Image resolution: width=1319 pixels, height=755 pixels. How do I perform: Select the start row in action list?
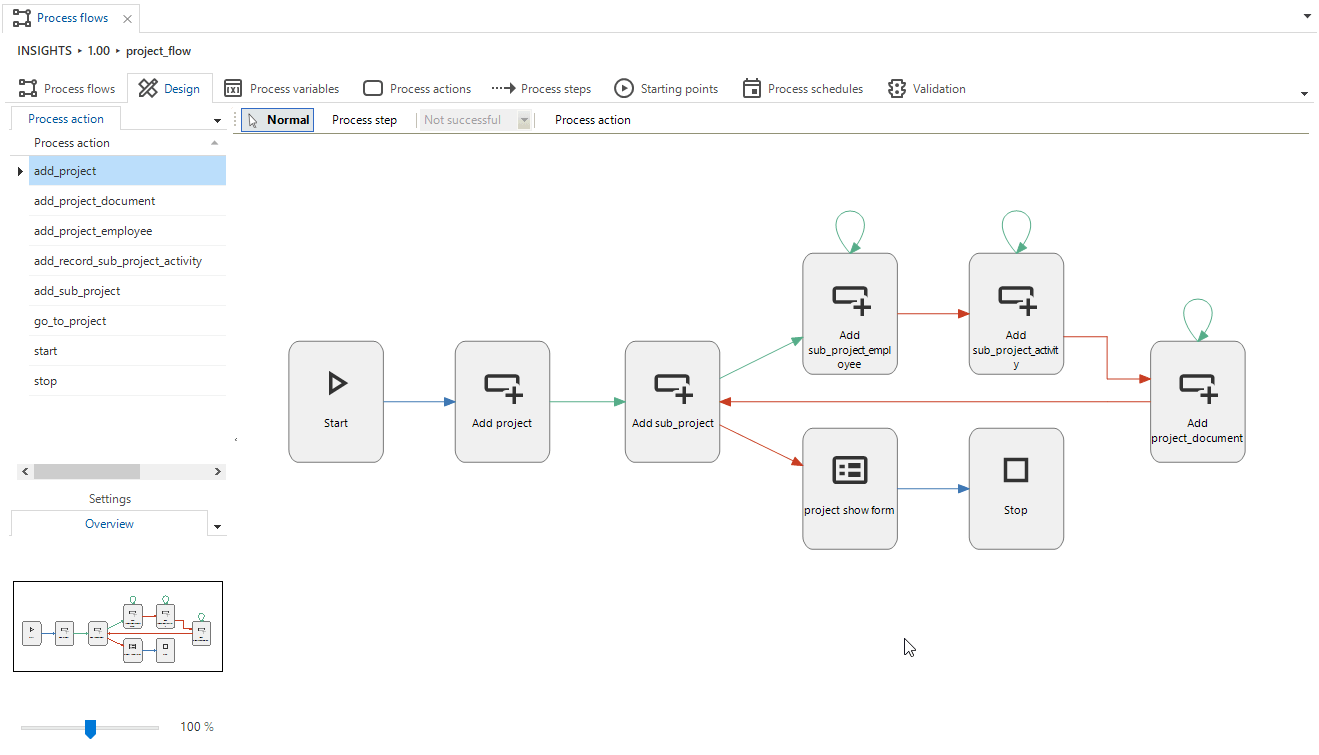click(127, 351)
